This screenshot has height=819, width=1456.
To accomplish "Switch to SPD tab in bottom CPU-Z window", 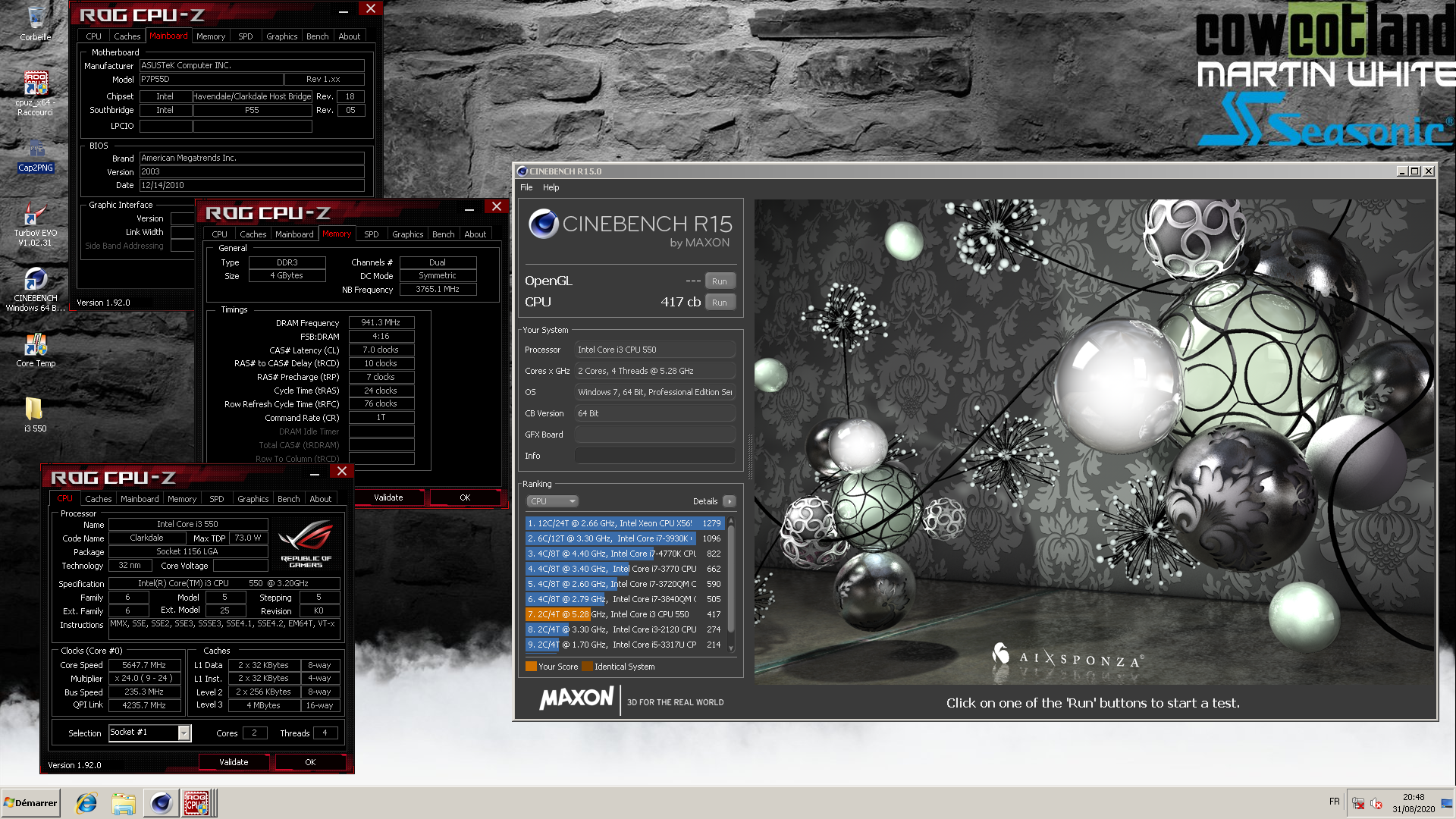I will tap(217, 499).
